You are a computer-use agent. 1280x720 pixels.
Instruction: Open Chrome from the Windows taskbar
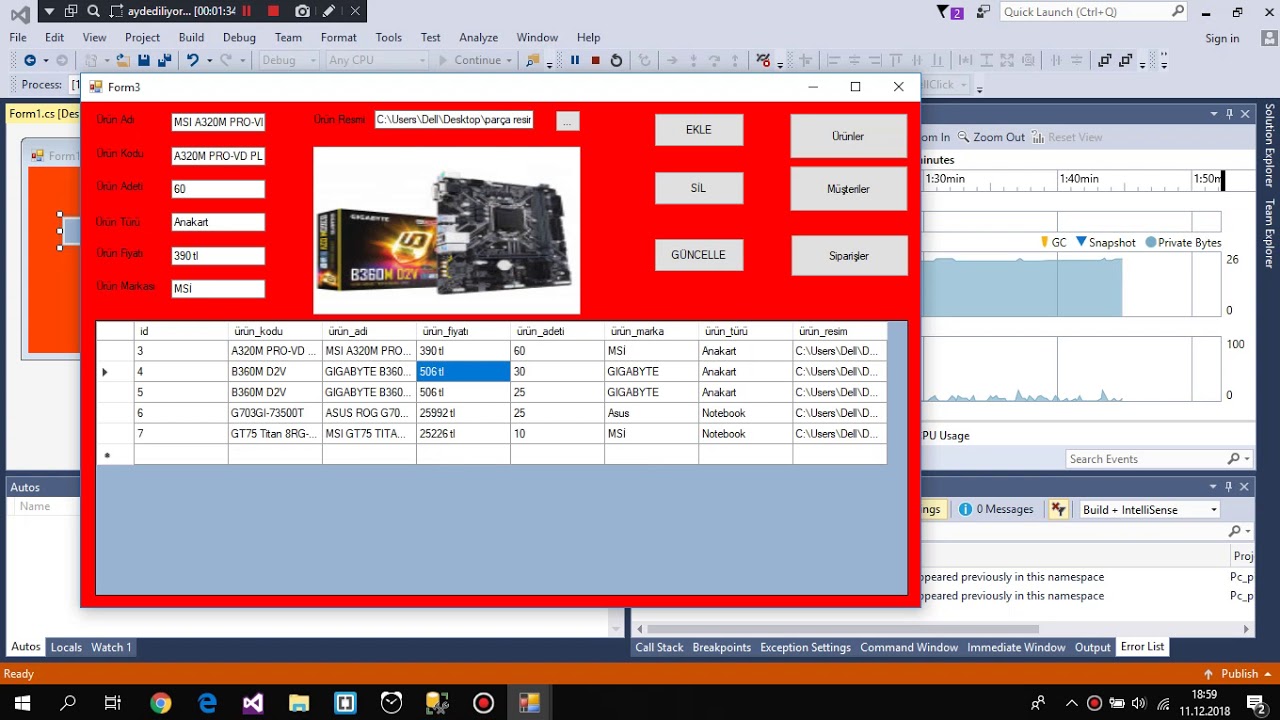point(161,703)
